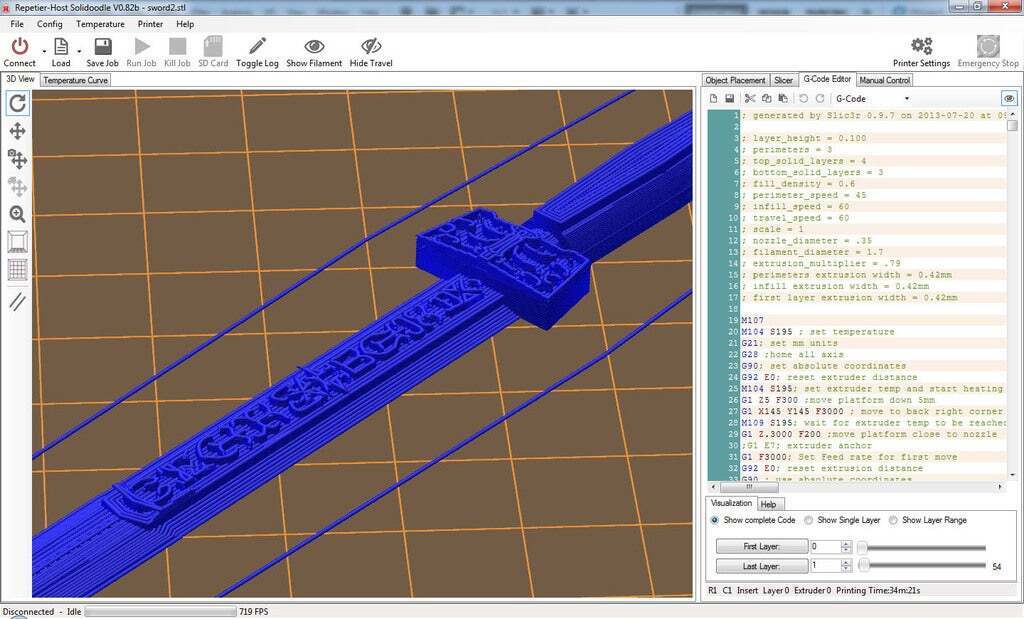
Task: Switch to the 3D View tab
Action: click(x=20, y=79)
